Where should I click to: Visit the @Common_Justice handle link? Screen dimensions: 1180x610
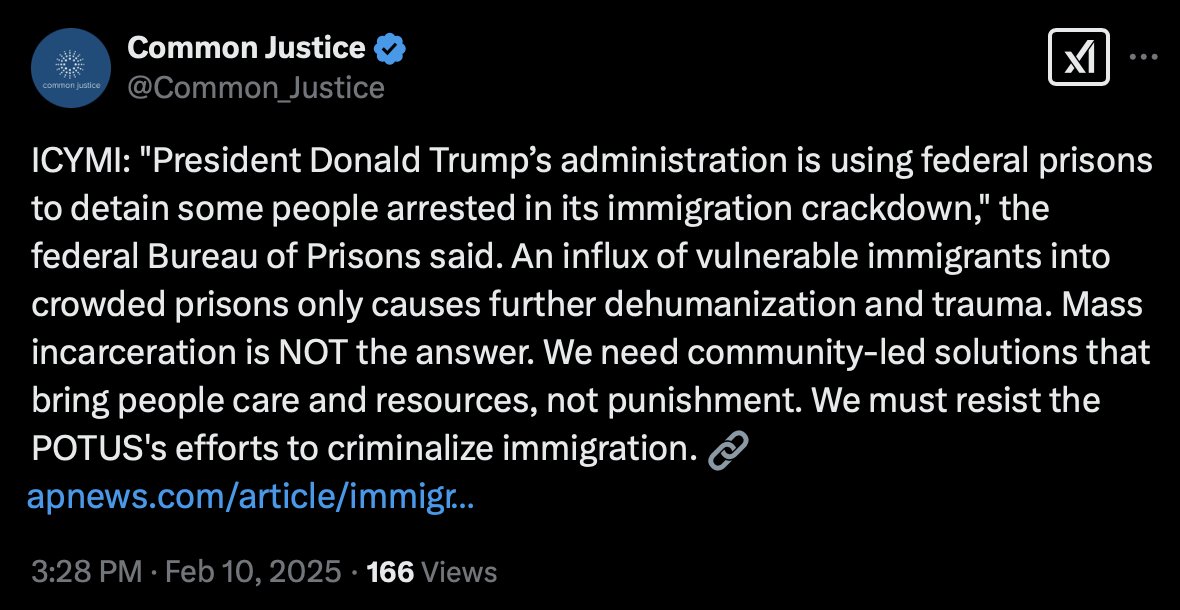256,88
